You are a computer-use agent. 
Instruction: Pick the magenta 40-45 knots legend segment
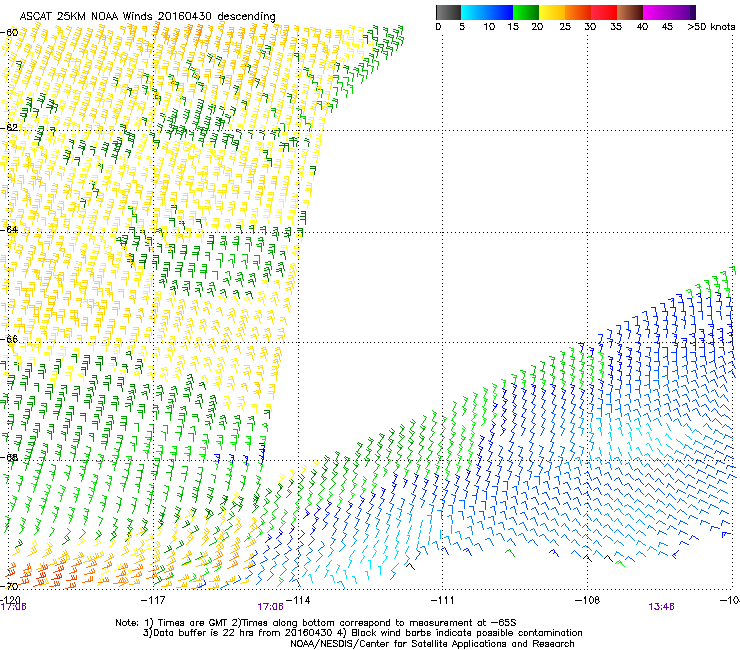click(x=656, y=12)
